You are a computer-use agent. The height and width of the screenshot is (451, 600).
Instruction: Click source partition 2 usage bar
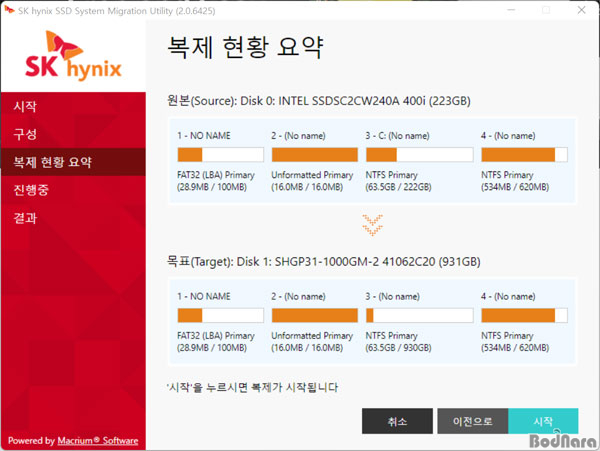pos(315,155)
